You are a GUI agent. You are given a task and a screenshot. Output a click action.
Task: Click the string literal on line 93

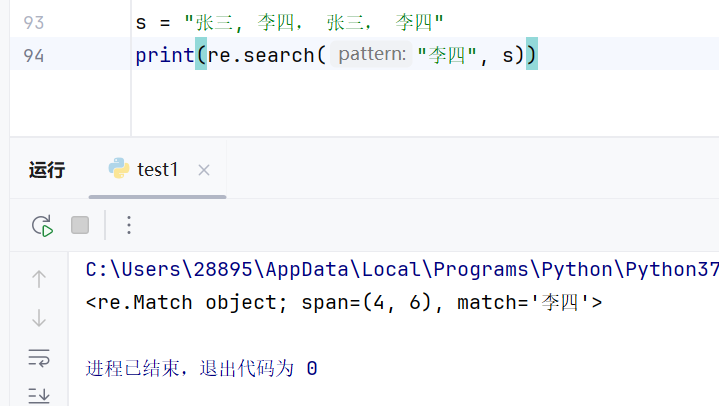314,22
